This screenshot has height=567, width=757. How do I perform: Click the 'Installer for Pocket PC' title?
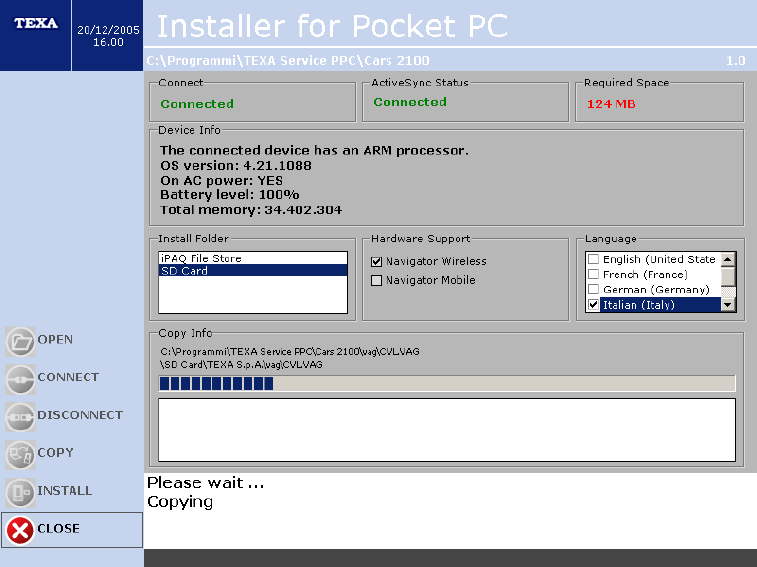tap(333, 26)
